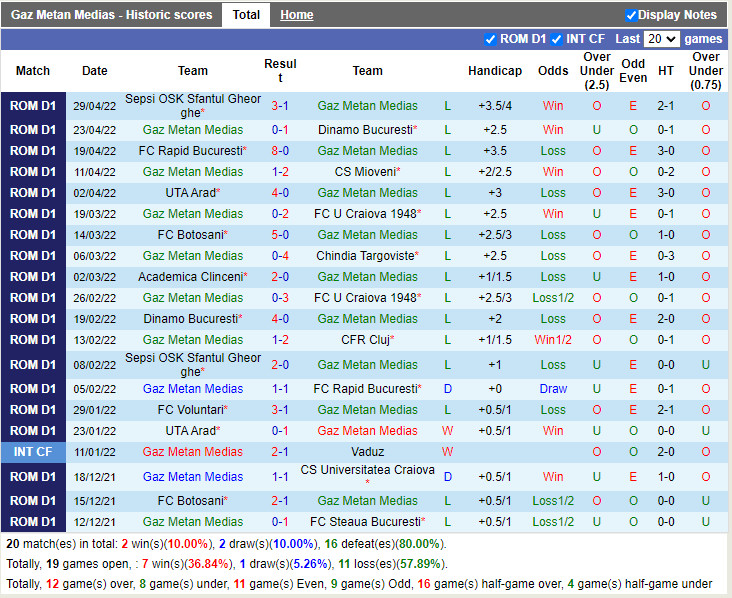Click the Handicap column header
Viewport: 732px width, 598px height.
[x=494, y=71]
